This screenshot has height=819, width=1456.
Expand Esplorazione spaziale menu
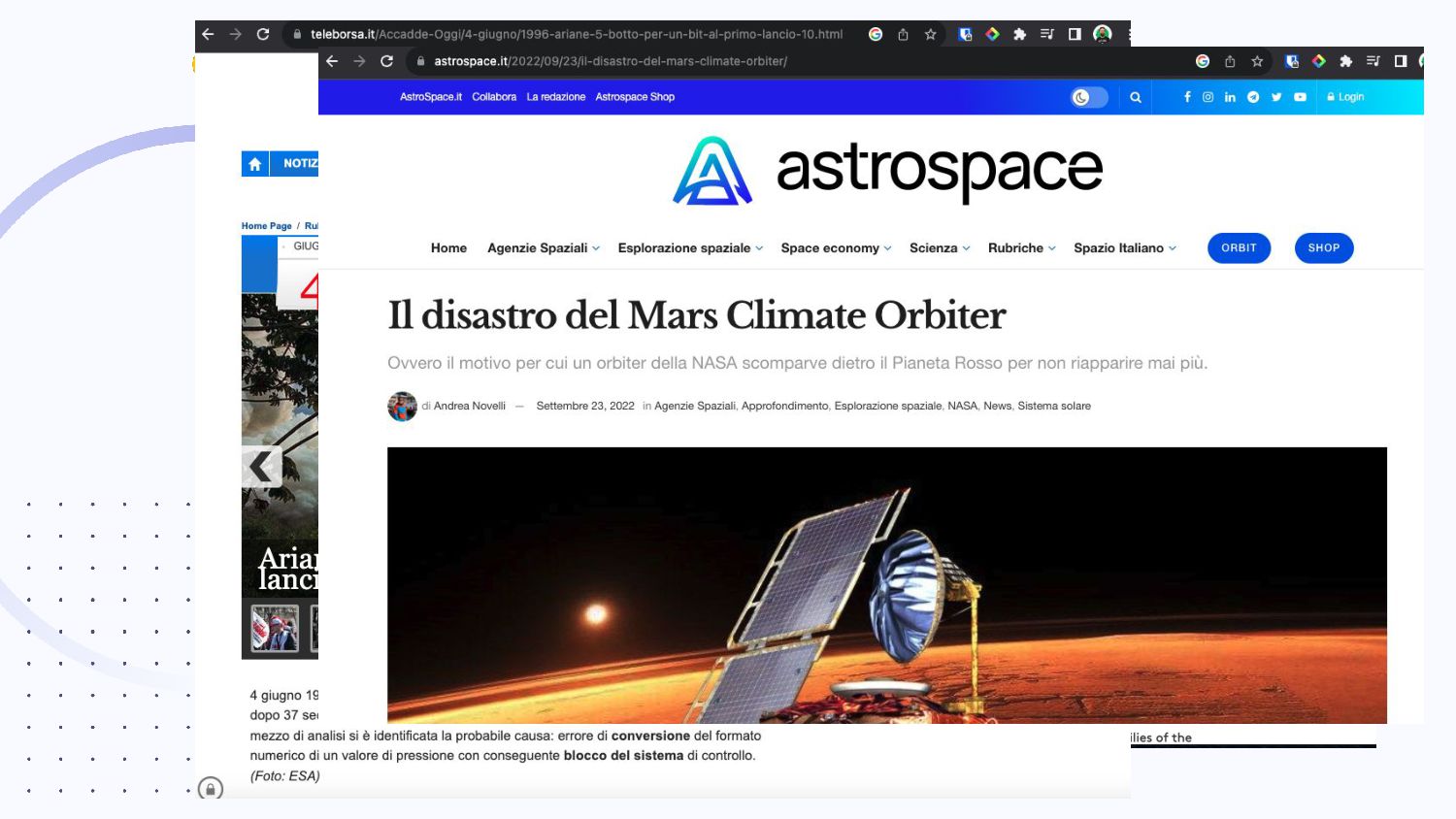[690, 248]
